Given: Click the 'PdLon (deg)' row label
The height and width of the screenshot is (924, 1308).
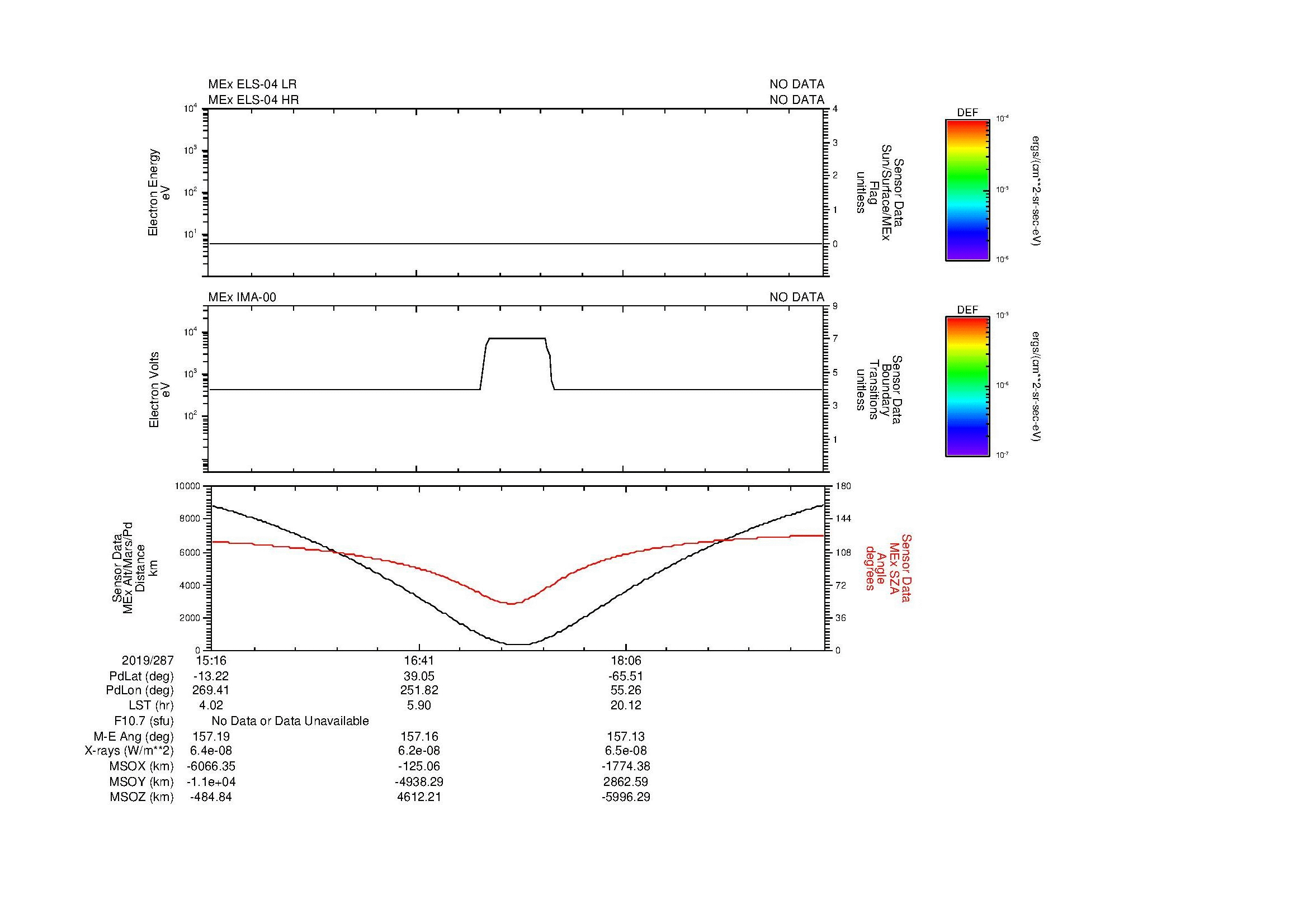Looking at the screenshot, I should click(x=140, y=690).
